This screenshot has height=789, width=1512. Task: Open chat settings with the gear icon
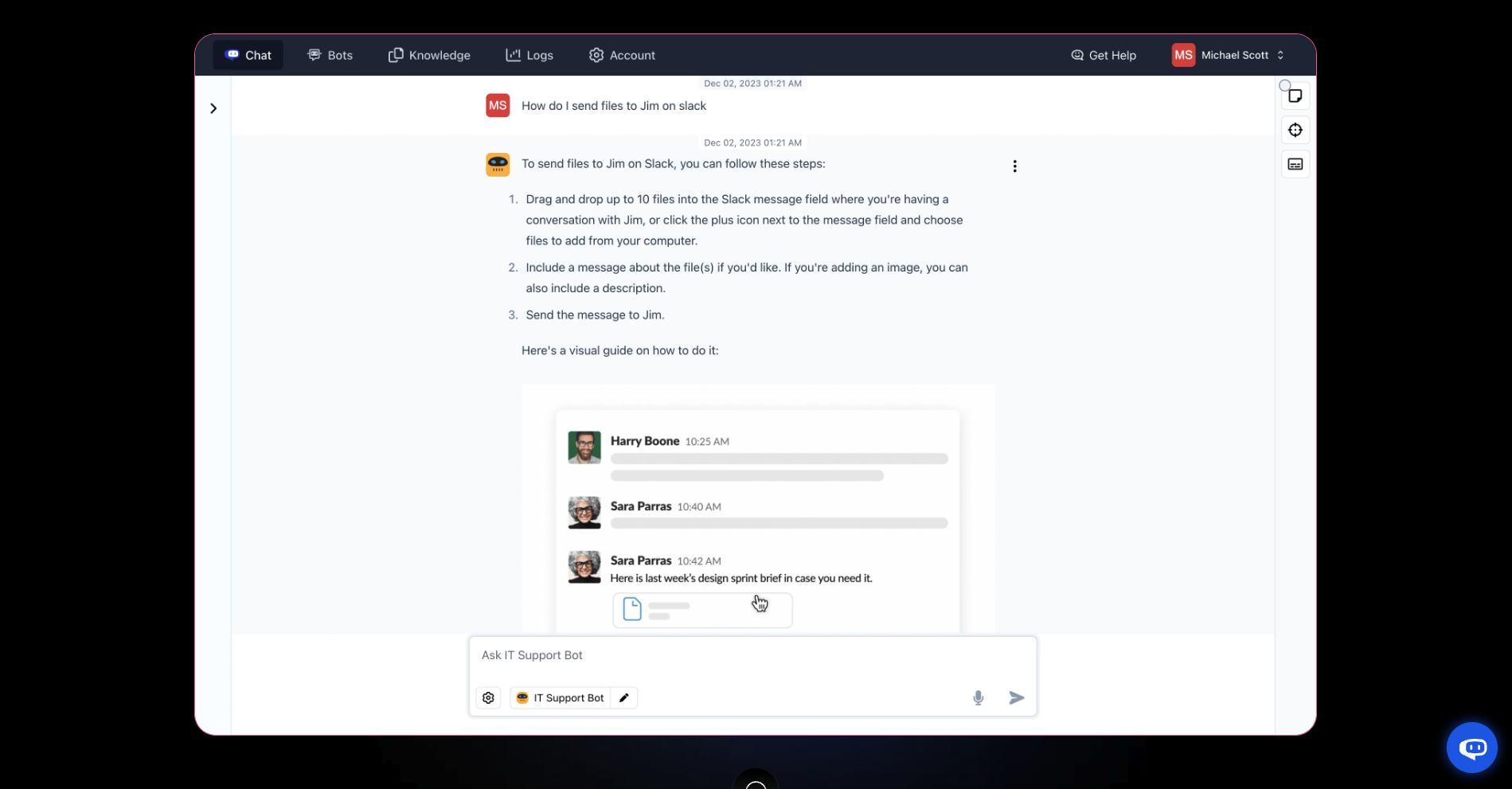[488, 697]
